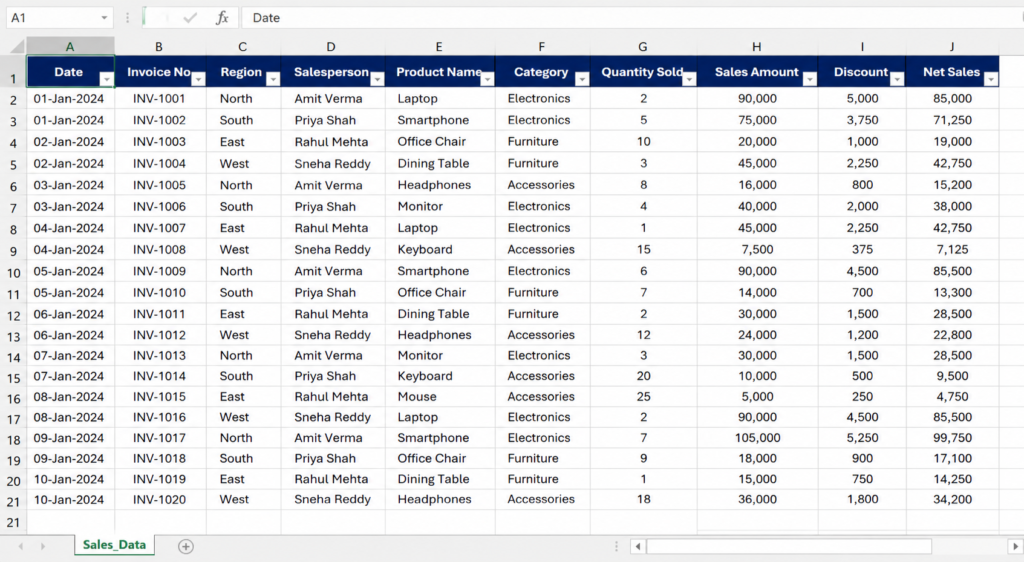This screenshot has width=1024, height=562.
Task: Select Net Sales cell 17,100
Action: [x=952, y=458]
